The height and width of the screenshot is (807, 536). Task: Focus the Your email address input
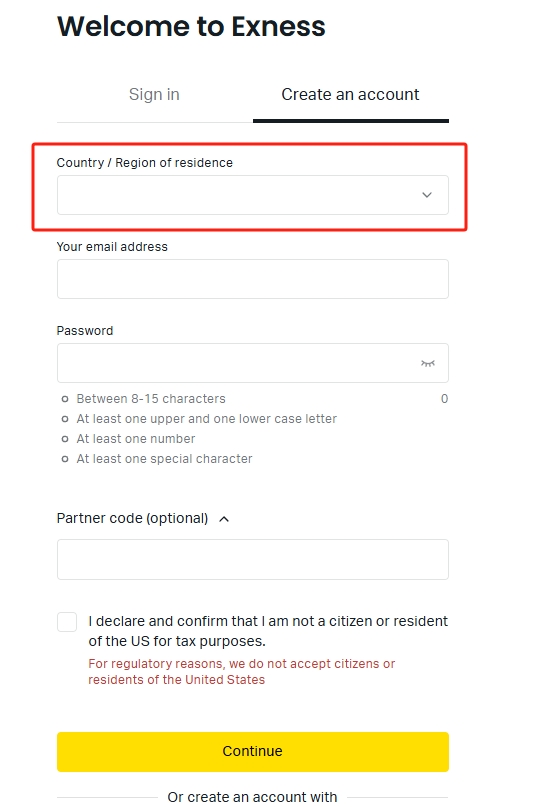253,279
